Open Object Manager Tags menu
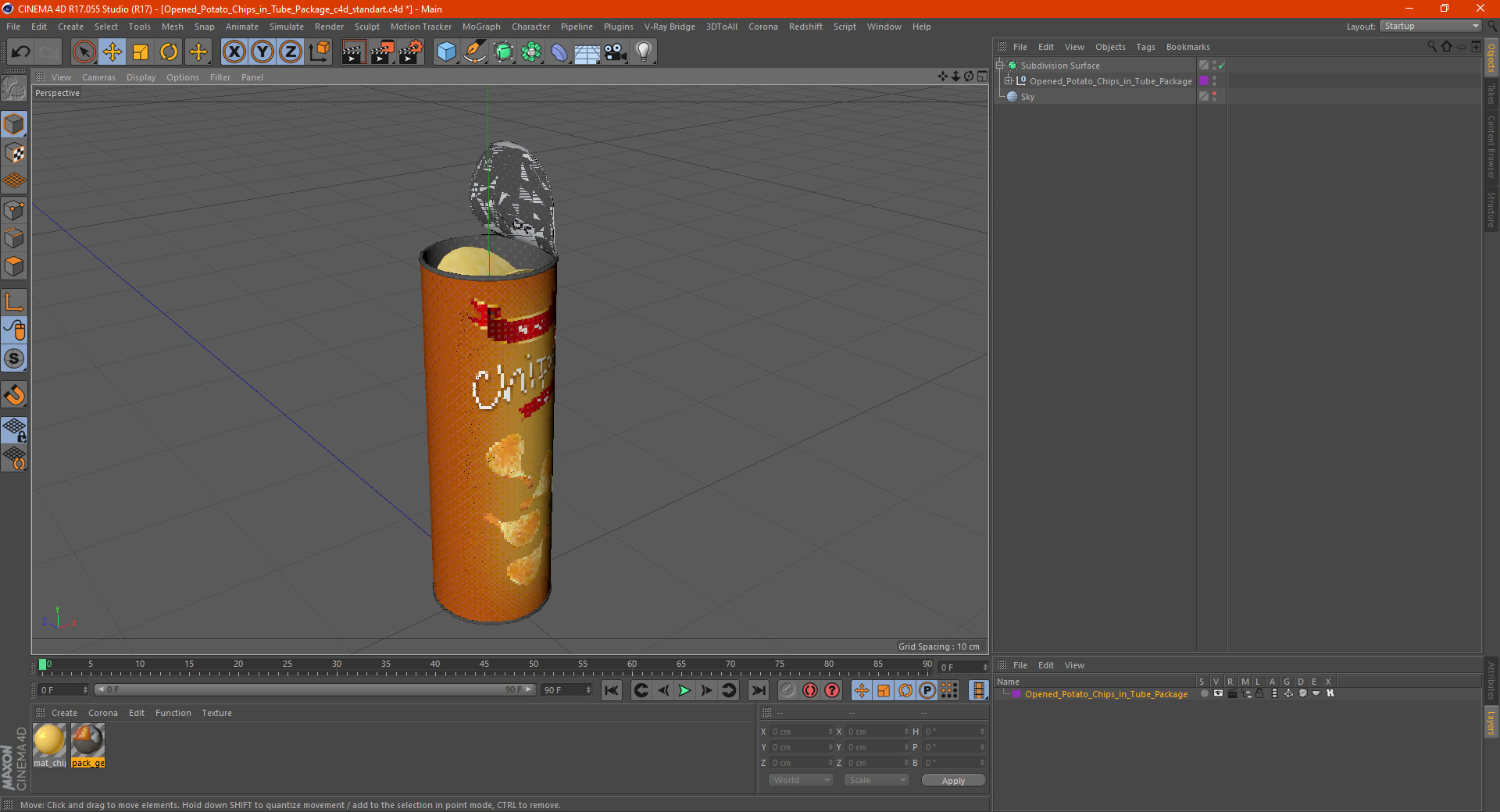1500x812 pixels. pyautogui.click(x=1145, y=47)
